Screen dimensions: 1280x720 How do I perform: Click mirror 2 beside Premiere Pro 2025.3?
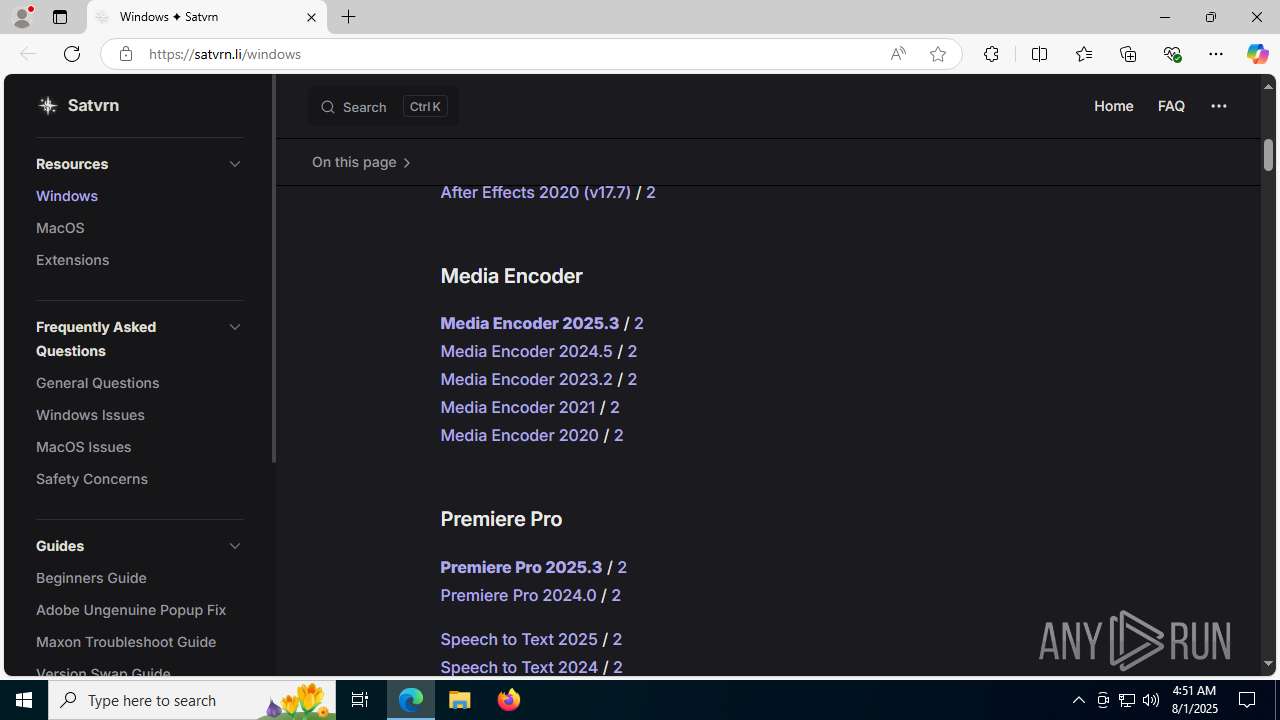tap(622, 567)
